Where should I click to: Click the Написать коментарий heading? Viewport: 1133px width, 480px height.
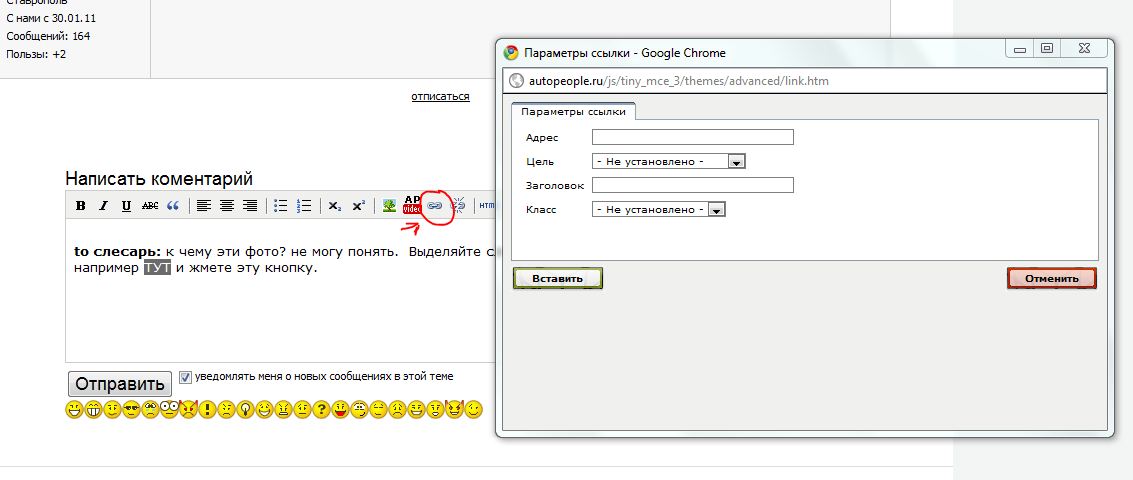pos(159,179)
